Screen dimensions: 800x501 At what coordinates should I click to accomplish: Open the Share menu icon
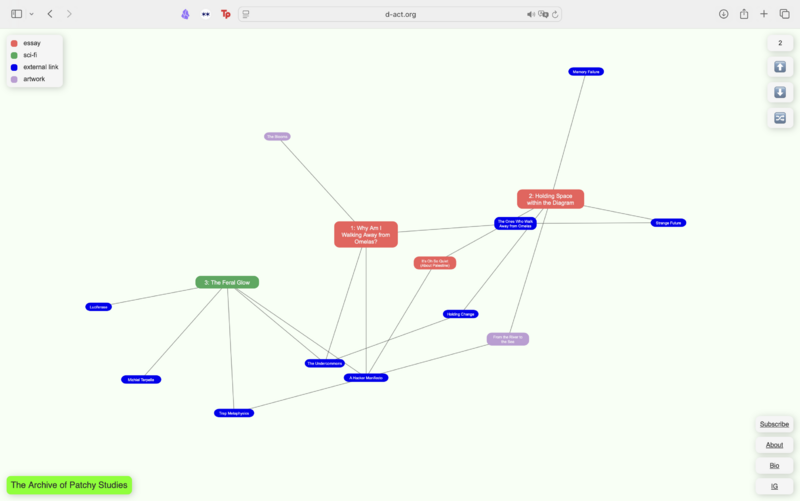point(744,14)
